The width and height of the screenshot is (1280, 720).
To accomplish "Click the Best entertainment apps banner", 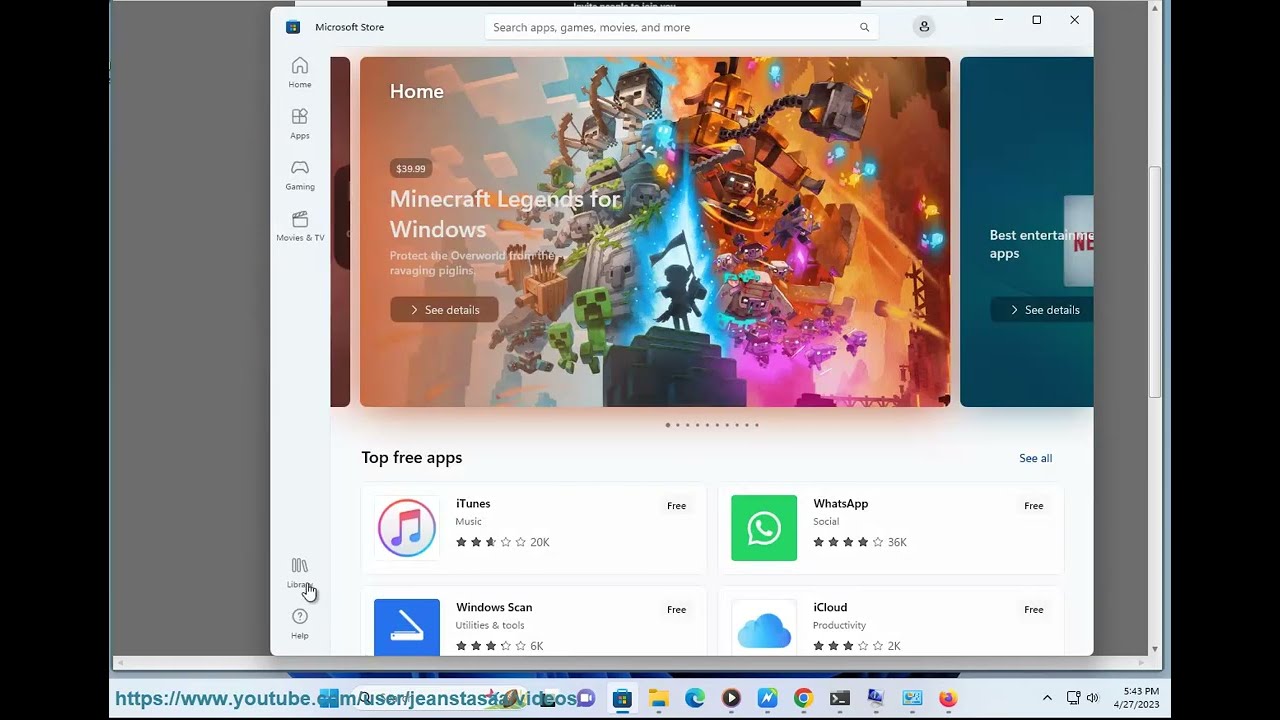I will point(1026,232).
